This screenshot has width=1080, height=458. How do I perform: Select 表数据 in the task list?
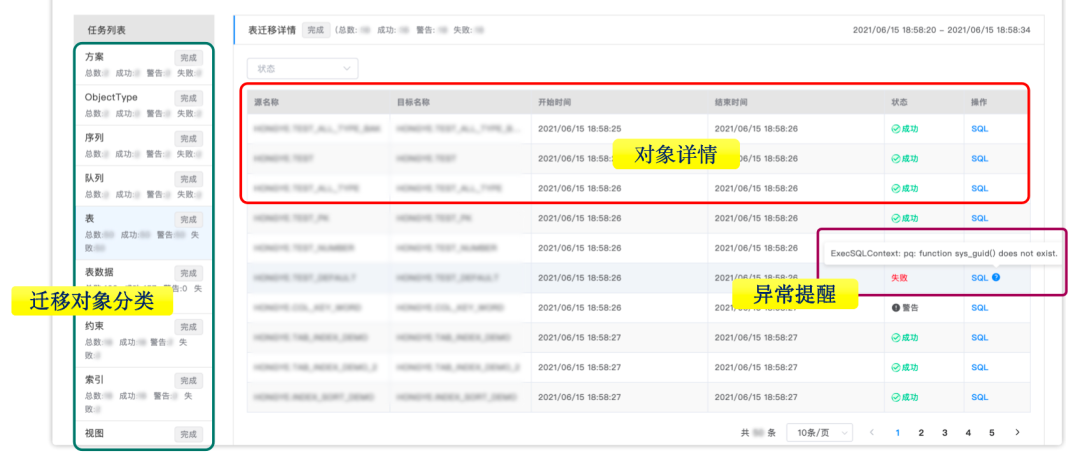(100, 272)
